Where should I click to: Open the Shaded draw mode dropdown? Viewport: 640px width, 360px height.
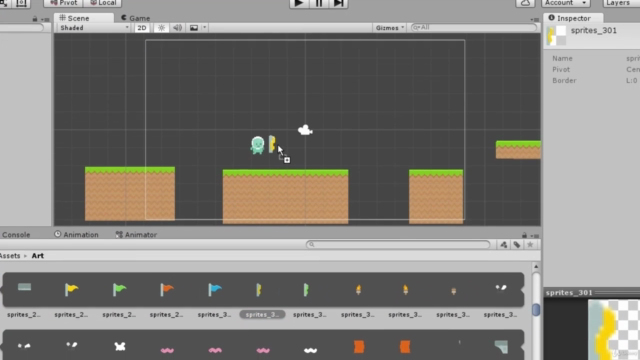pos(93,28)
